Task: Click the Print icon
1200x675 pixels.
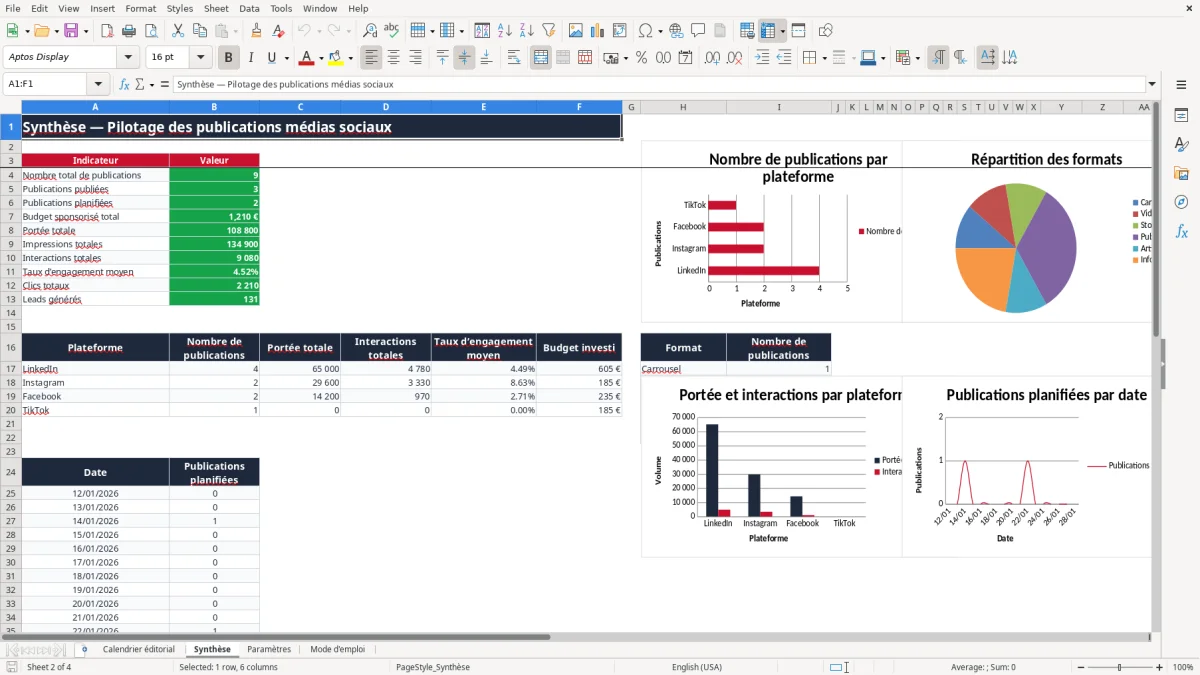Action: 129,31
